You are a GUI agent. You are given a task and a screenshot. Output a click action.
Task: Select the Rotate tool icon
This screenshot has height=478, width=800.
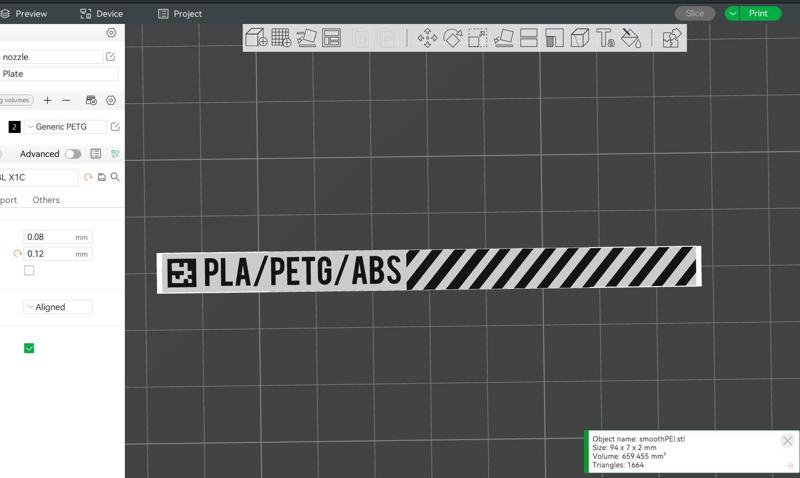tap(453, 38)
